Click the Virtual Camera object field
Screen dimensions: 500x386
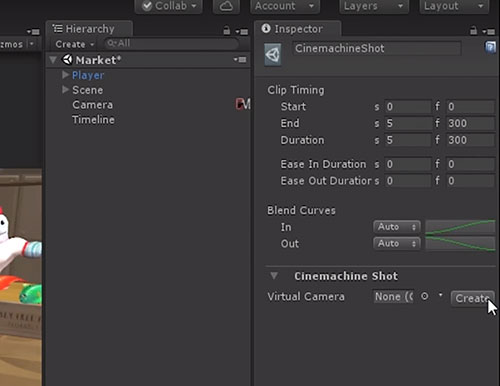click(x=393, y=297)
